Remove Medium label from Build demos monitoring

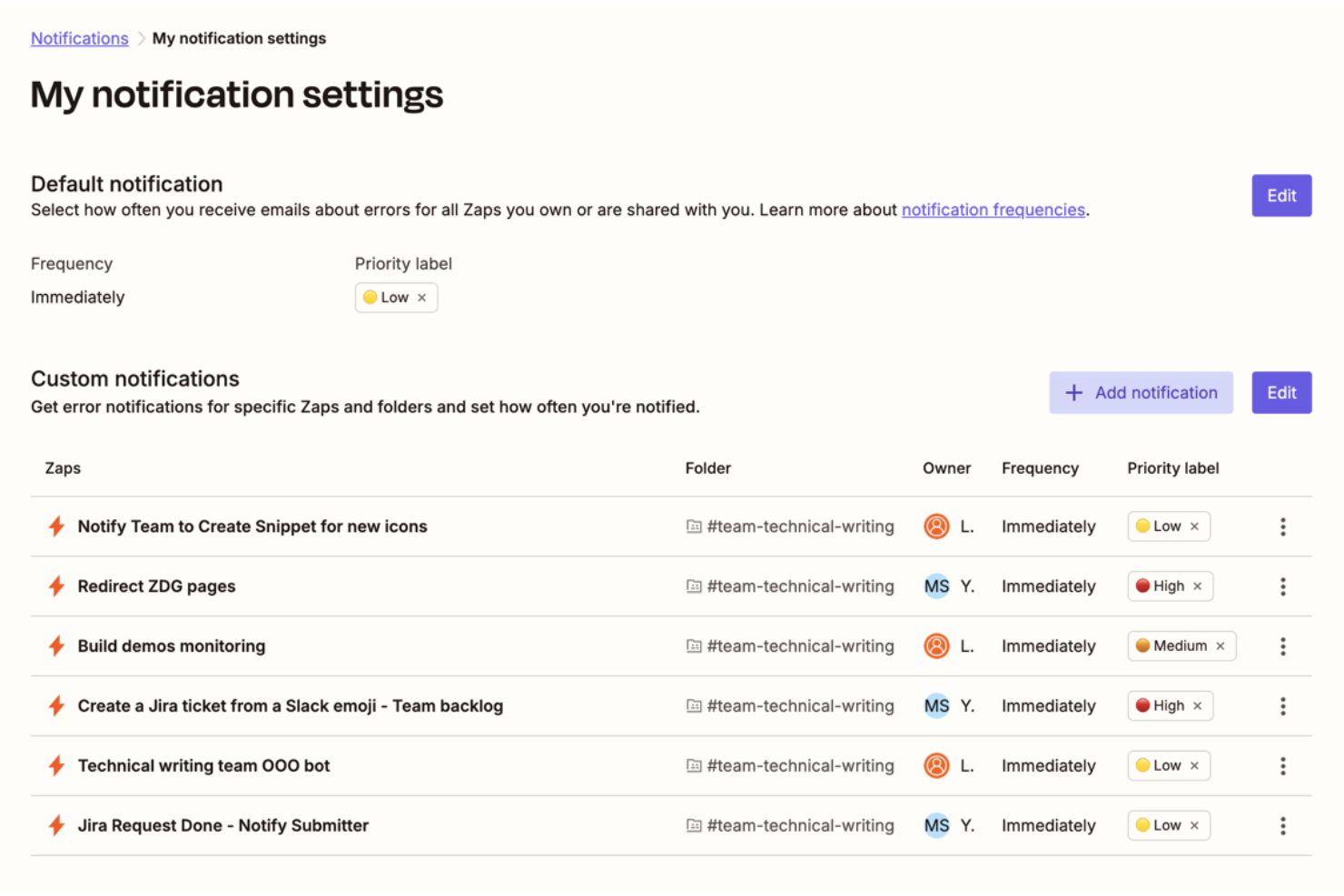[1220, 646]
